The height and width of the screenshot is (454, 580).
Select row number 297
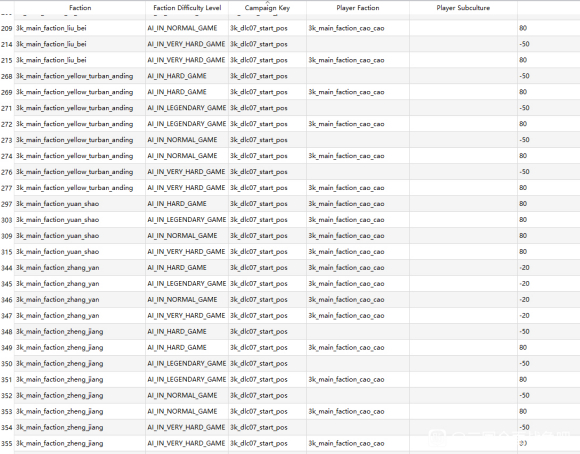pyautogui.click(x=7, y=204)
